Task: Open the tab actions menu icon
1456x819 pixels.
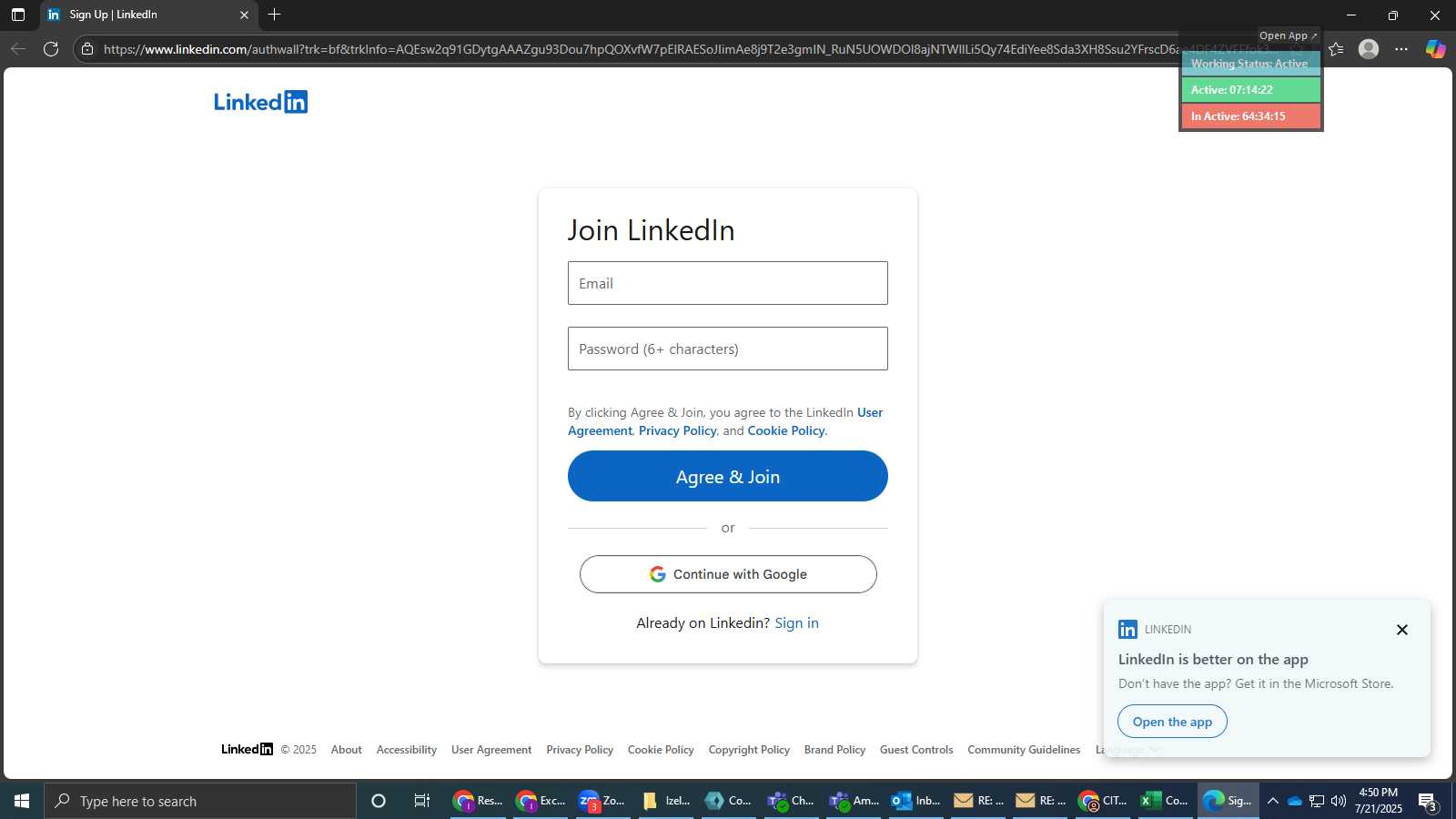Action: pos(18,15)
